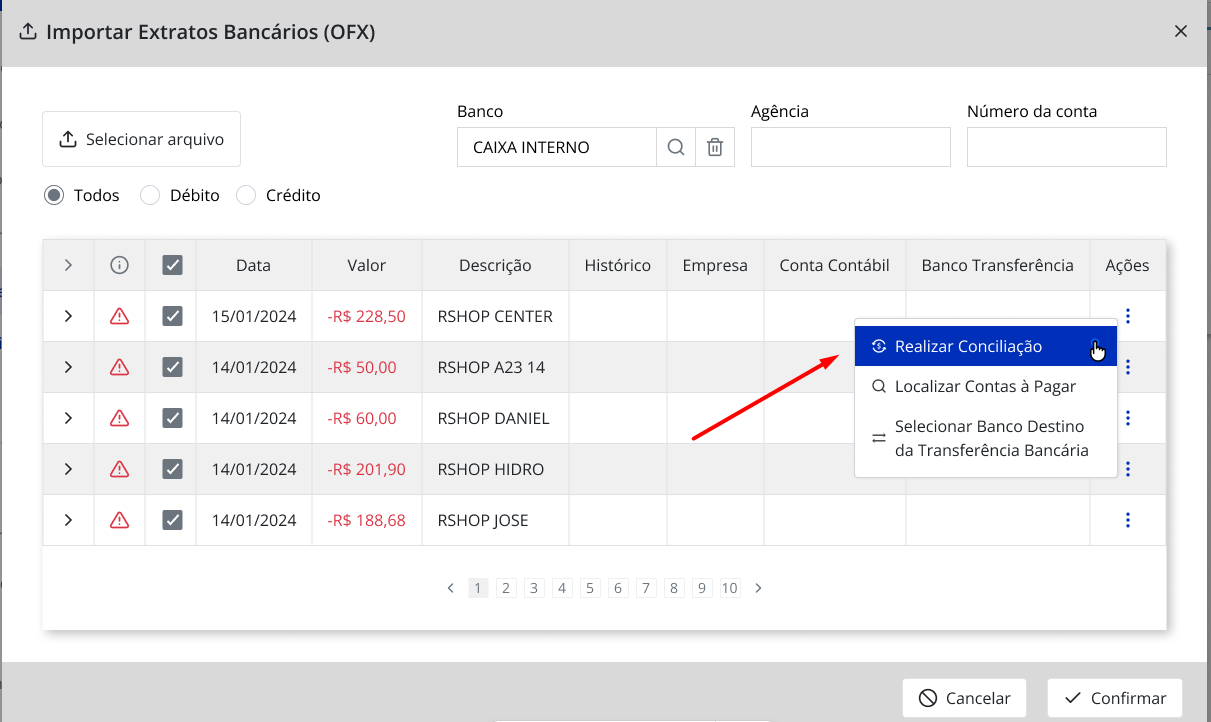Viewport: 1211px width, 722px height.
Task: Click the Descrição column header
Action: point(495,265)
